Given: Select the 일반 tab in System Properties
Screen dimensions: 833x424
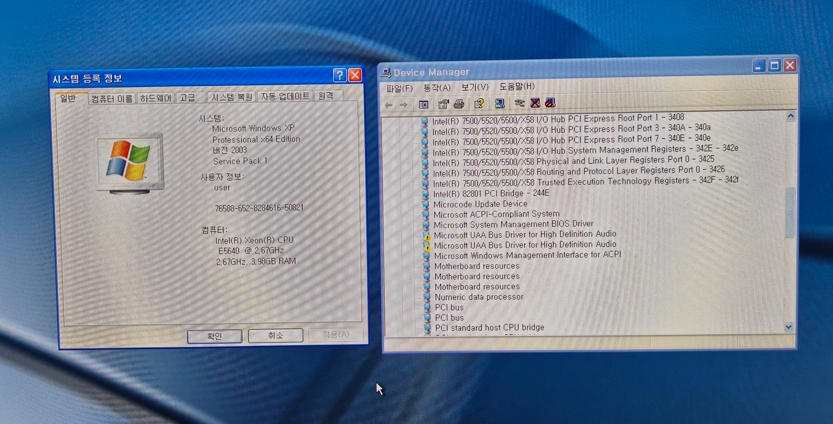Looking at the screenshot, I should pos(70,98).
